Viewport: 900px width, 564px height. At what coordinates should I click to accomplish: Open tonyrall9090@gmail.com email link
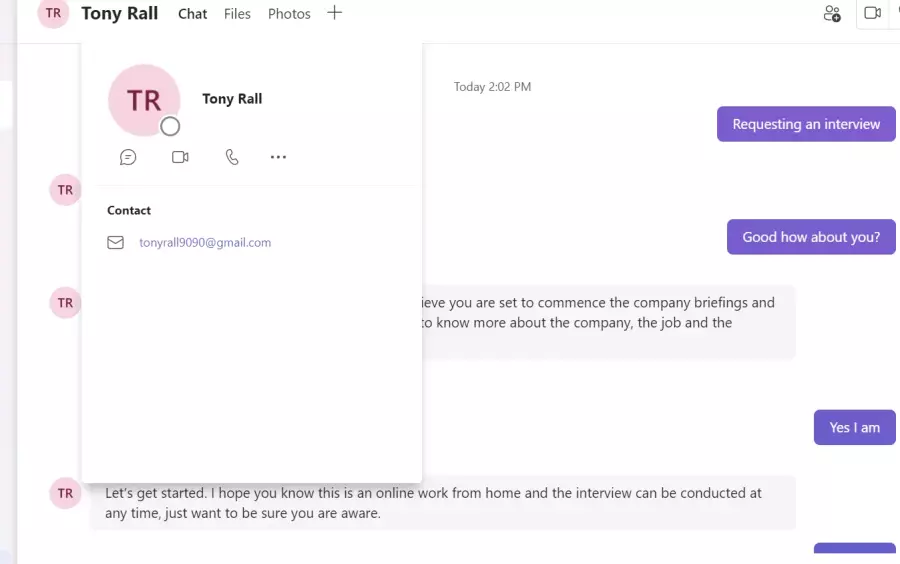tap(205, 243)
